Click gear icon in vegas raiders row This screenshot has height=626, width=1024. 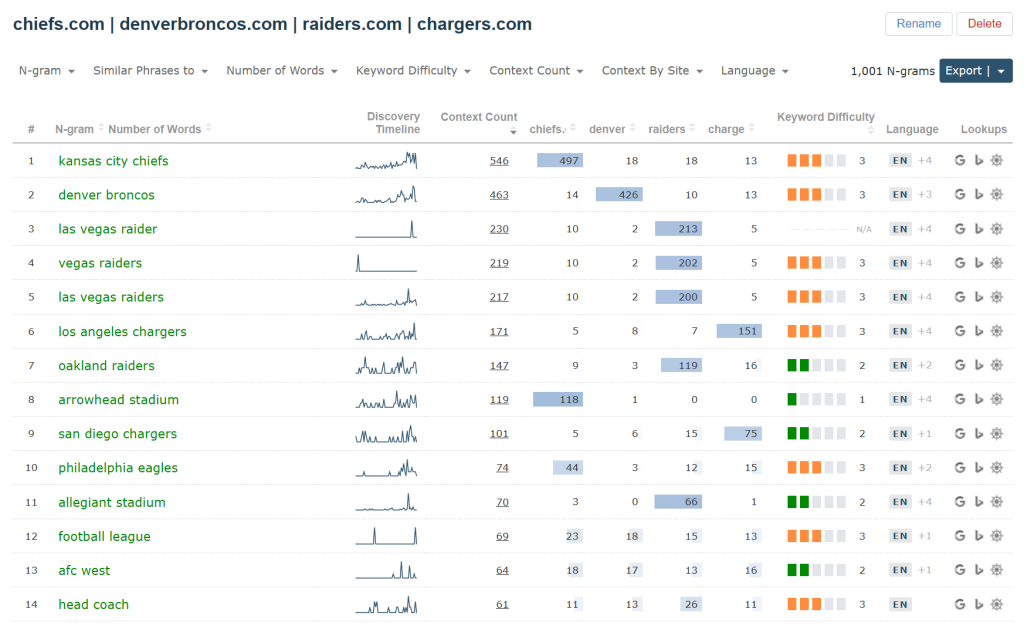tap(997, 263)
